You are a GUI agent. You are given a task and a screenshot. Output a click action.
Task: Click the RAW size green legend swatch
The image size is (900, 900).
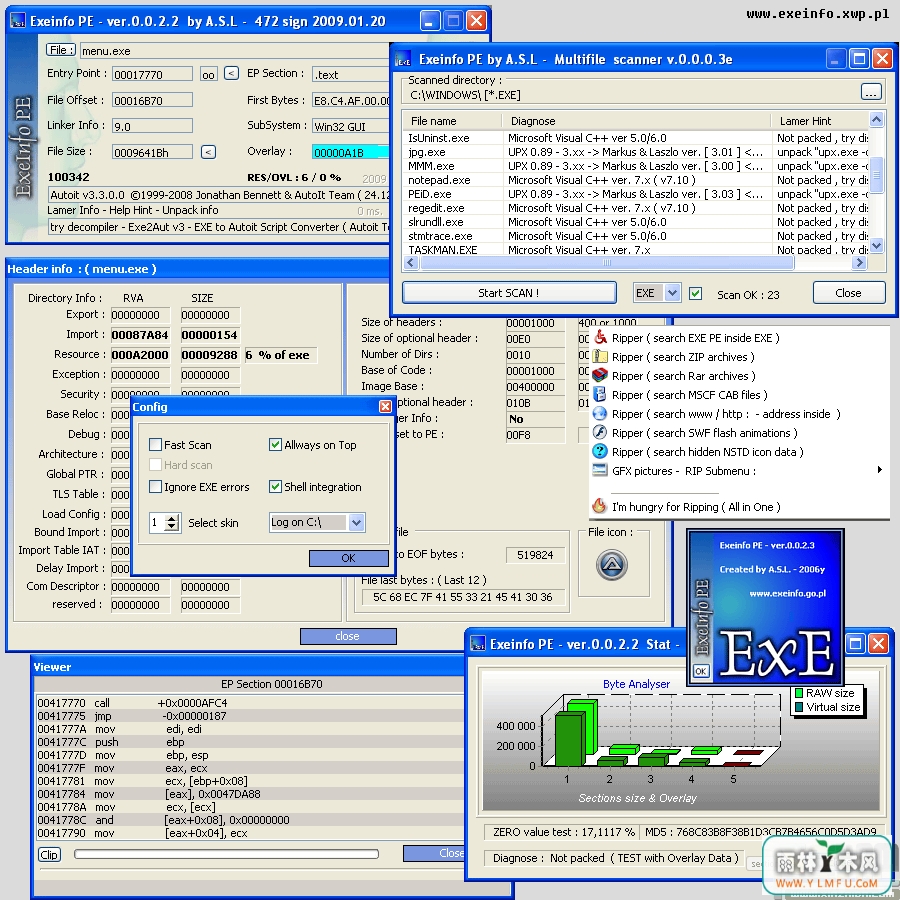798,693
